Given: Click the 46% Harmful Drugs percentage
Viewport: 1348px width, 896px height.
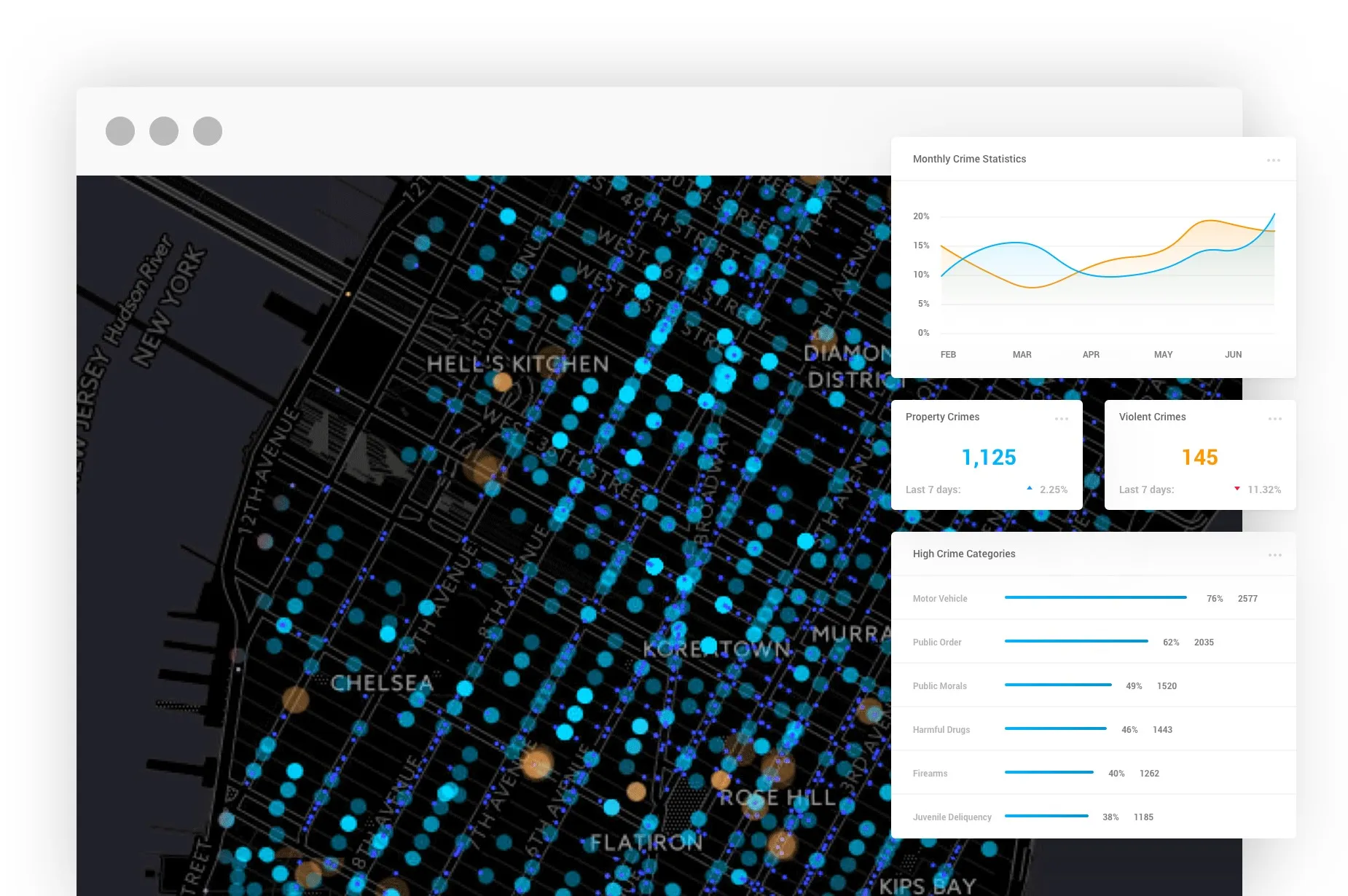Looking at the screenshot, I should [1129, 730].
